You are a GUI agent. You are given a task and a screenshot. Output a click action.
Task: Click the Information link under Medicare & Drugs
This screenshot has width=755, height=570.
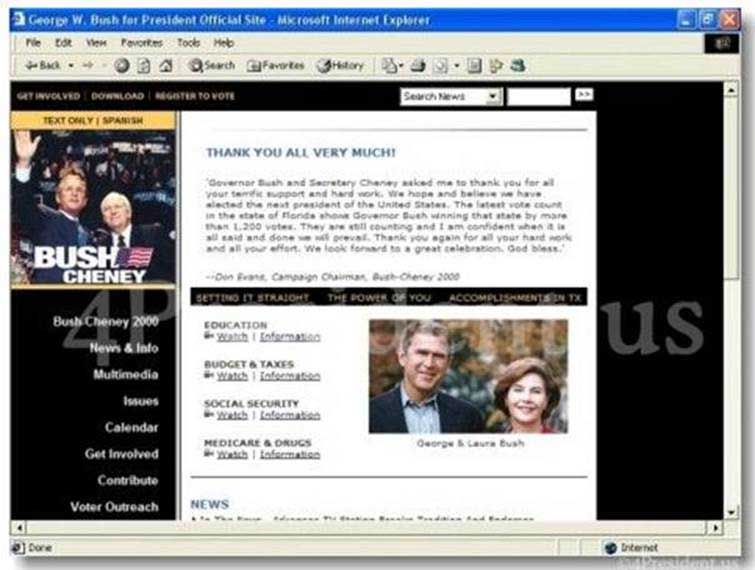[290, 454]
